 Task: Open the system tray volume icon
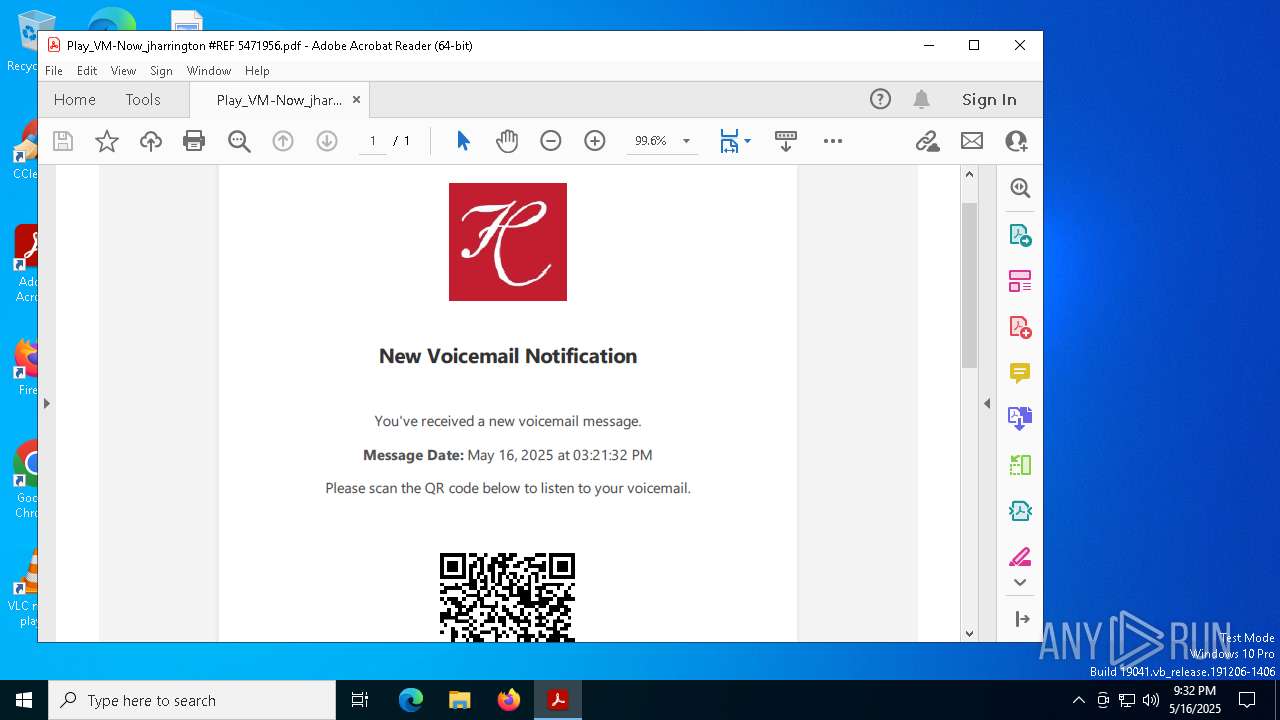coord(1150,700)
